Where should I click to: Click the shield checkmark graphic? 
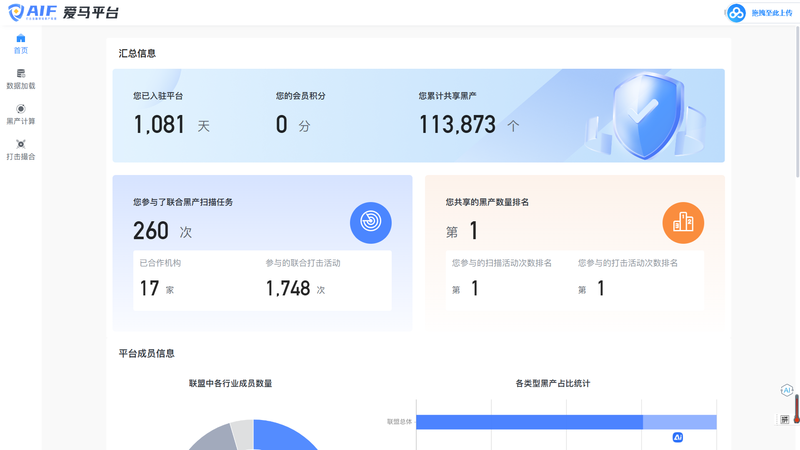(x=646, y=116)
